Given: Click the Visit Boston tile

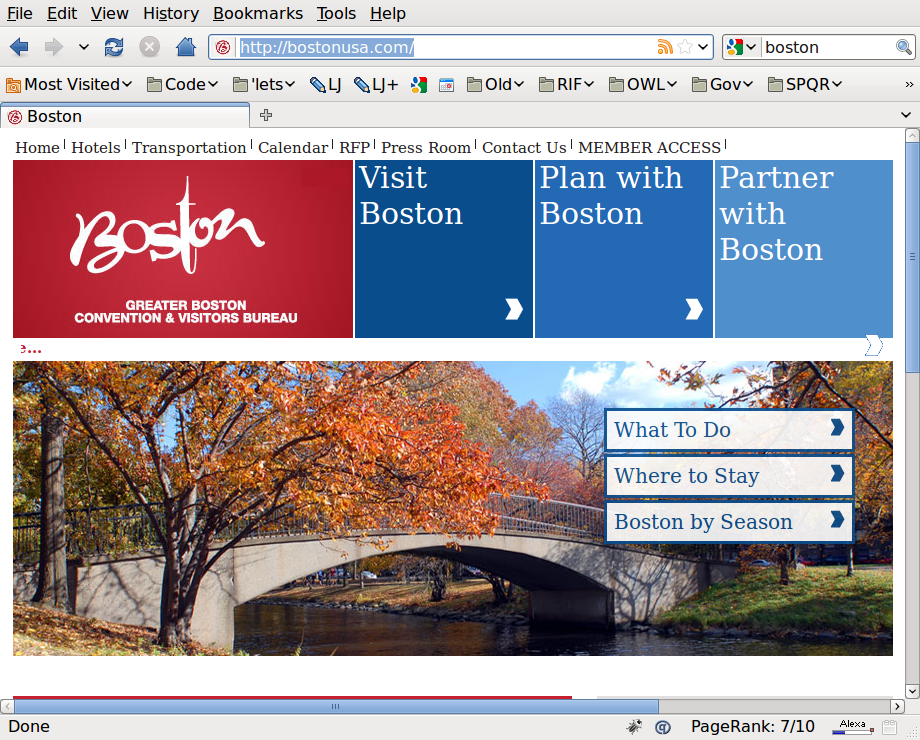Looking at the screenshot, I should pyautogui.click(x=443, y=248).
